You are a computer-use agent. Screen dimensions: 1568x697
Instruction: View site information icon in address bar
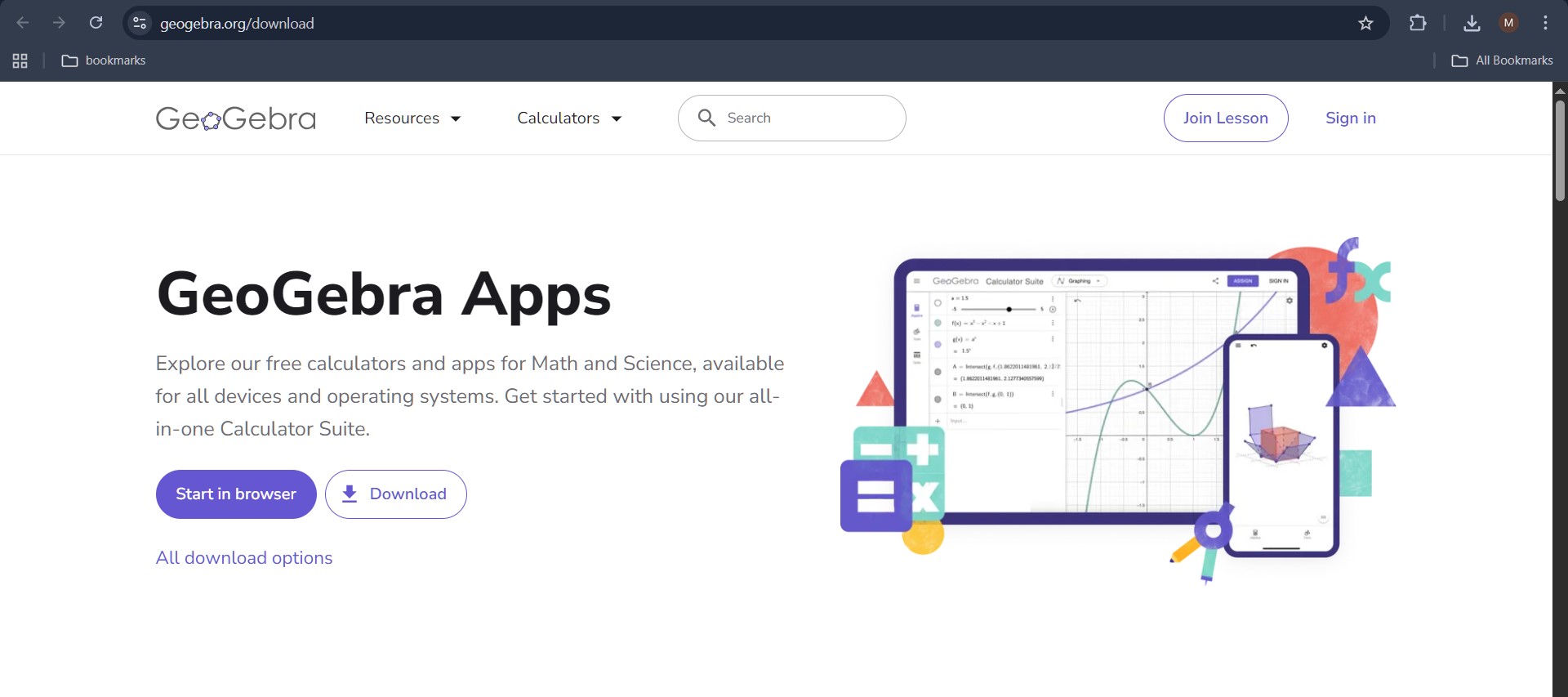(x=140, y=23)
